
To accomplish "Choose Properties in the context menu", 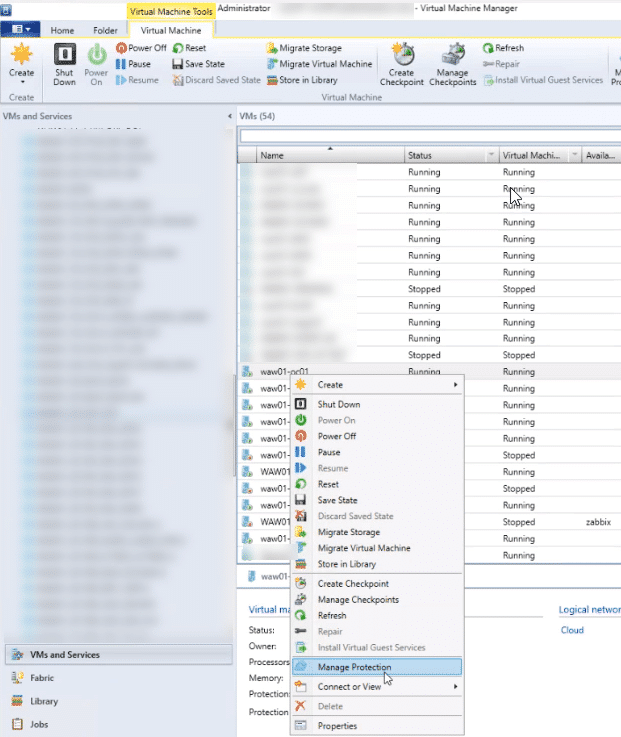I will pyautogui.click(x=337, y=726).
